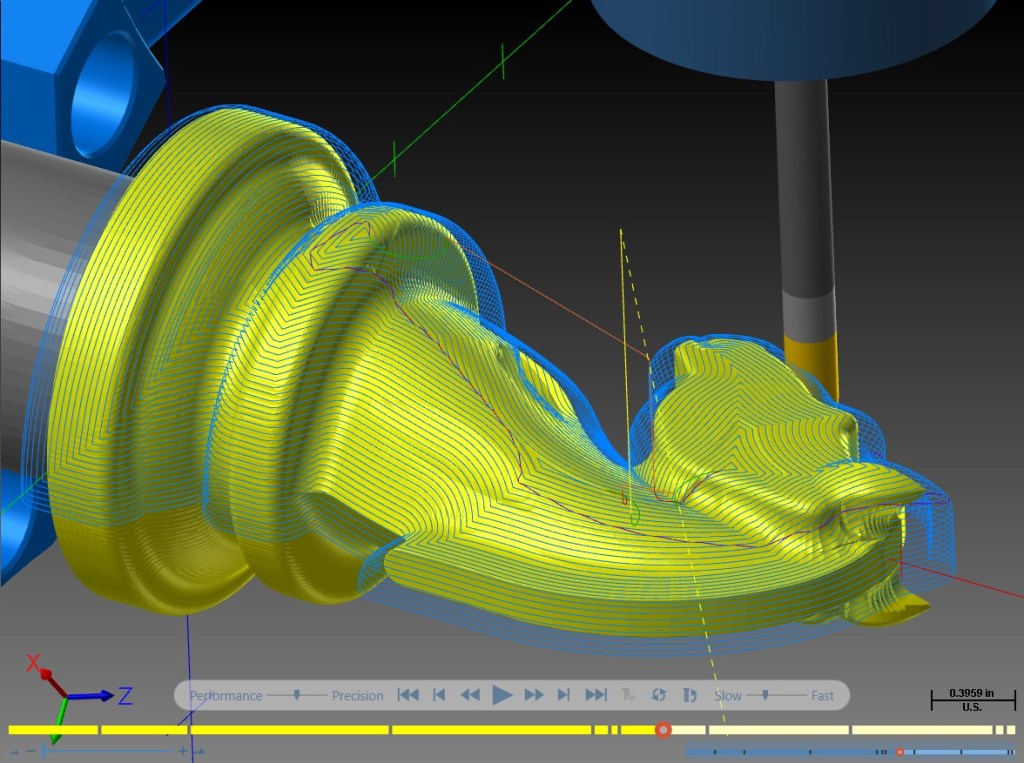Step forward one move

[x=564, y=695]
